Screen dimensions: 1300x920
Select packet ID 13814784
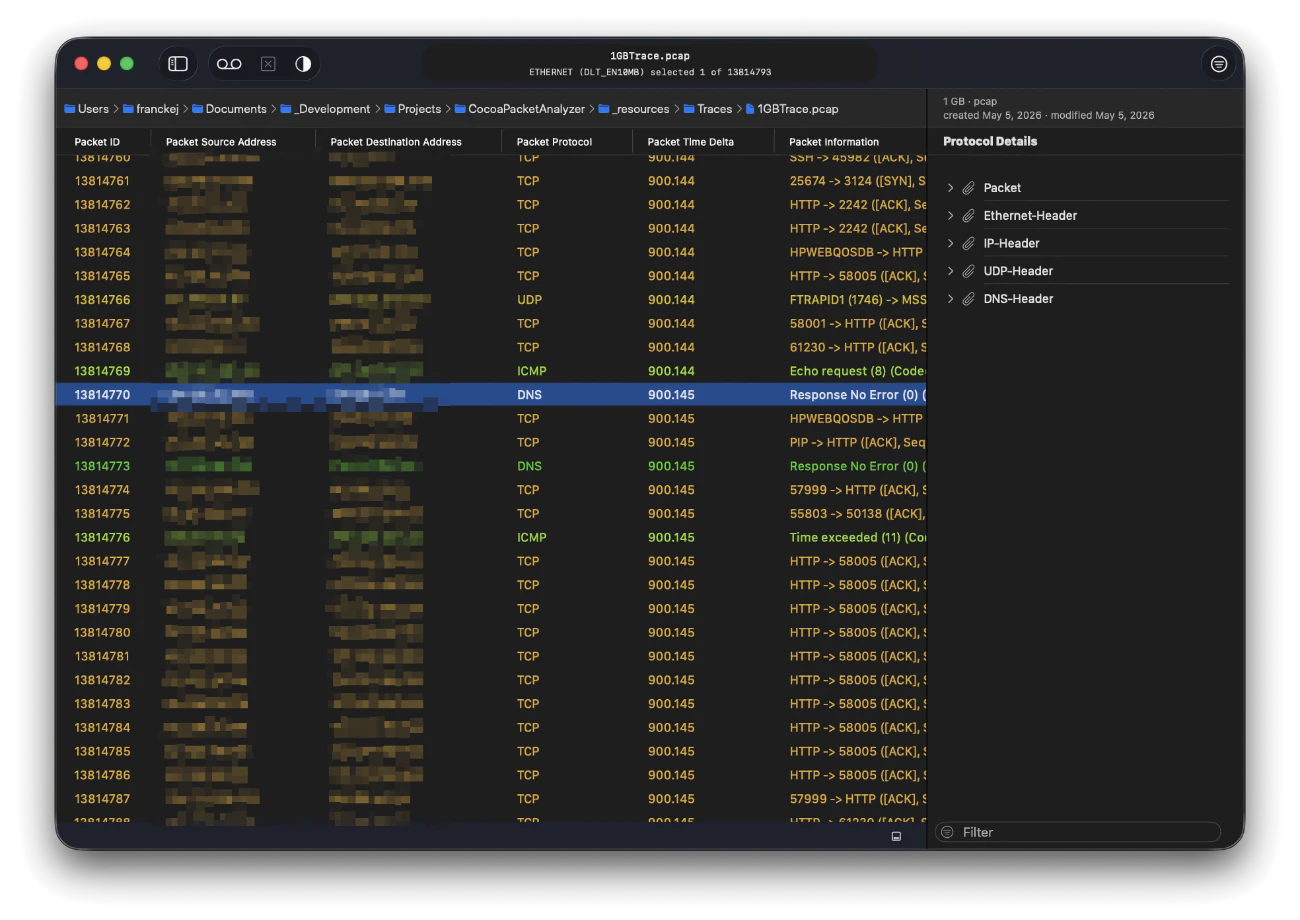click(x=102, y=727)
